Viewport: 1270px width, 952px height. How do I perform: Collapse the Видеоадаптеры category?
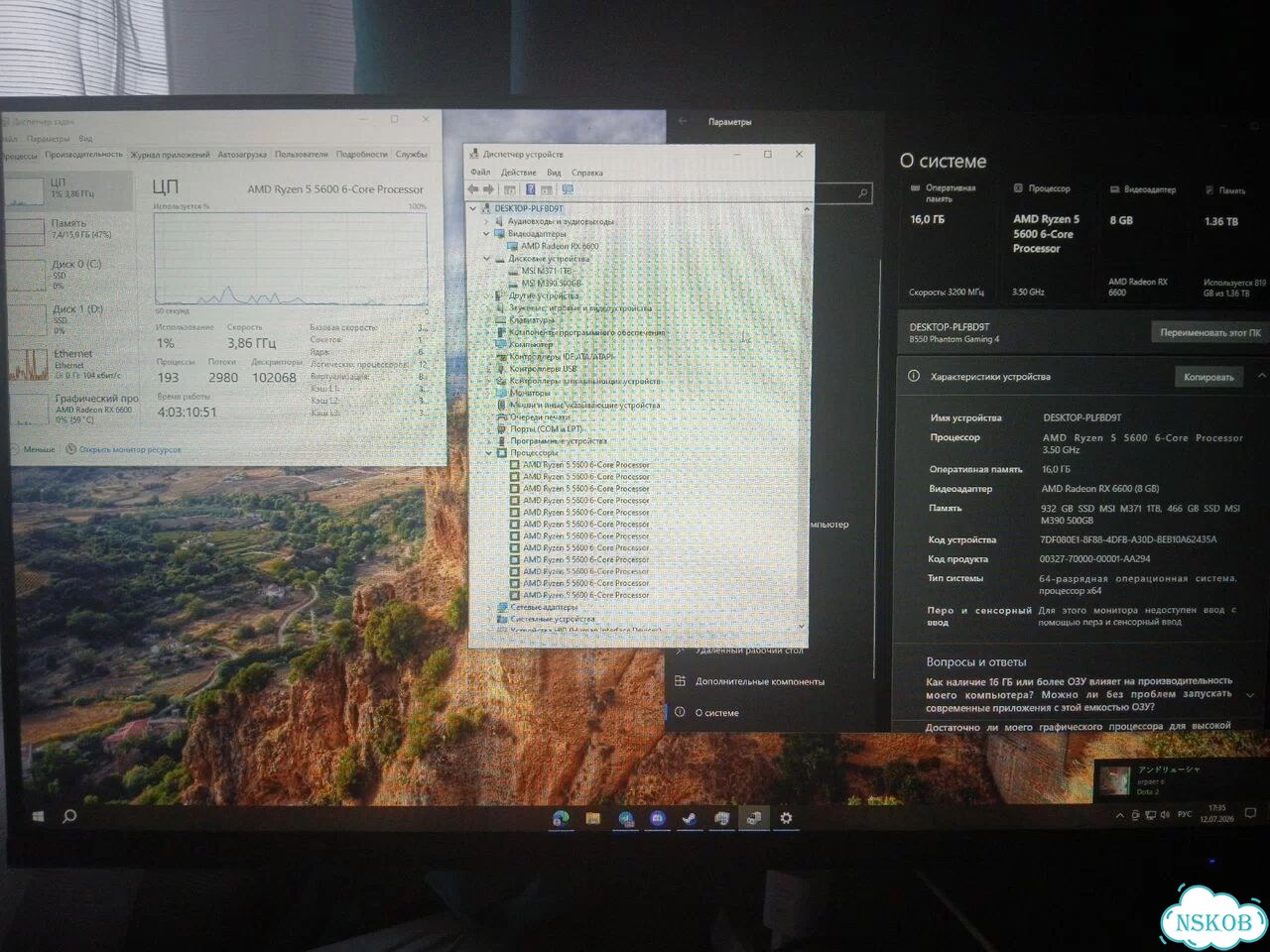486,234
